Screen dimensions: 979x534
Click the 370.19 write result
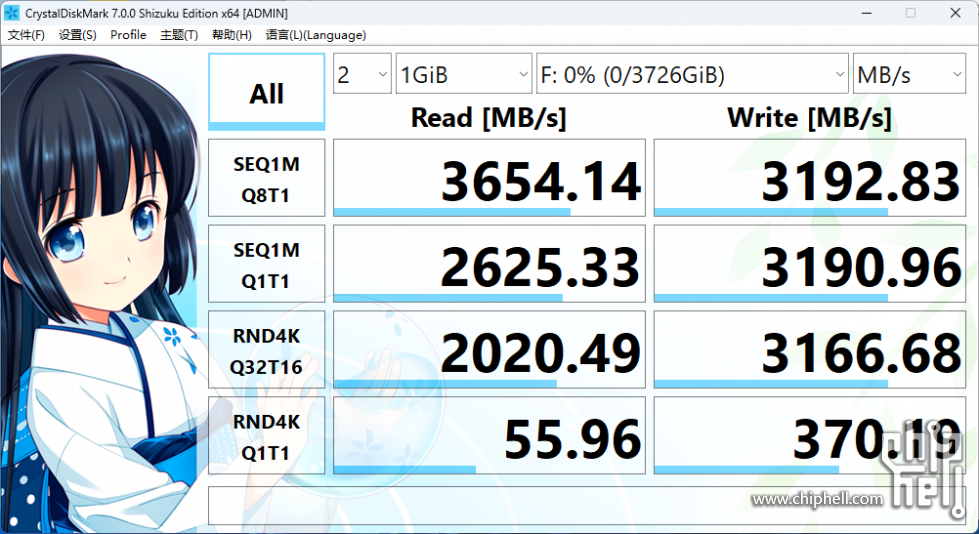(x=810, y=436)
